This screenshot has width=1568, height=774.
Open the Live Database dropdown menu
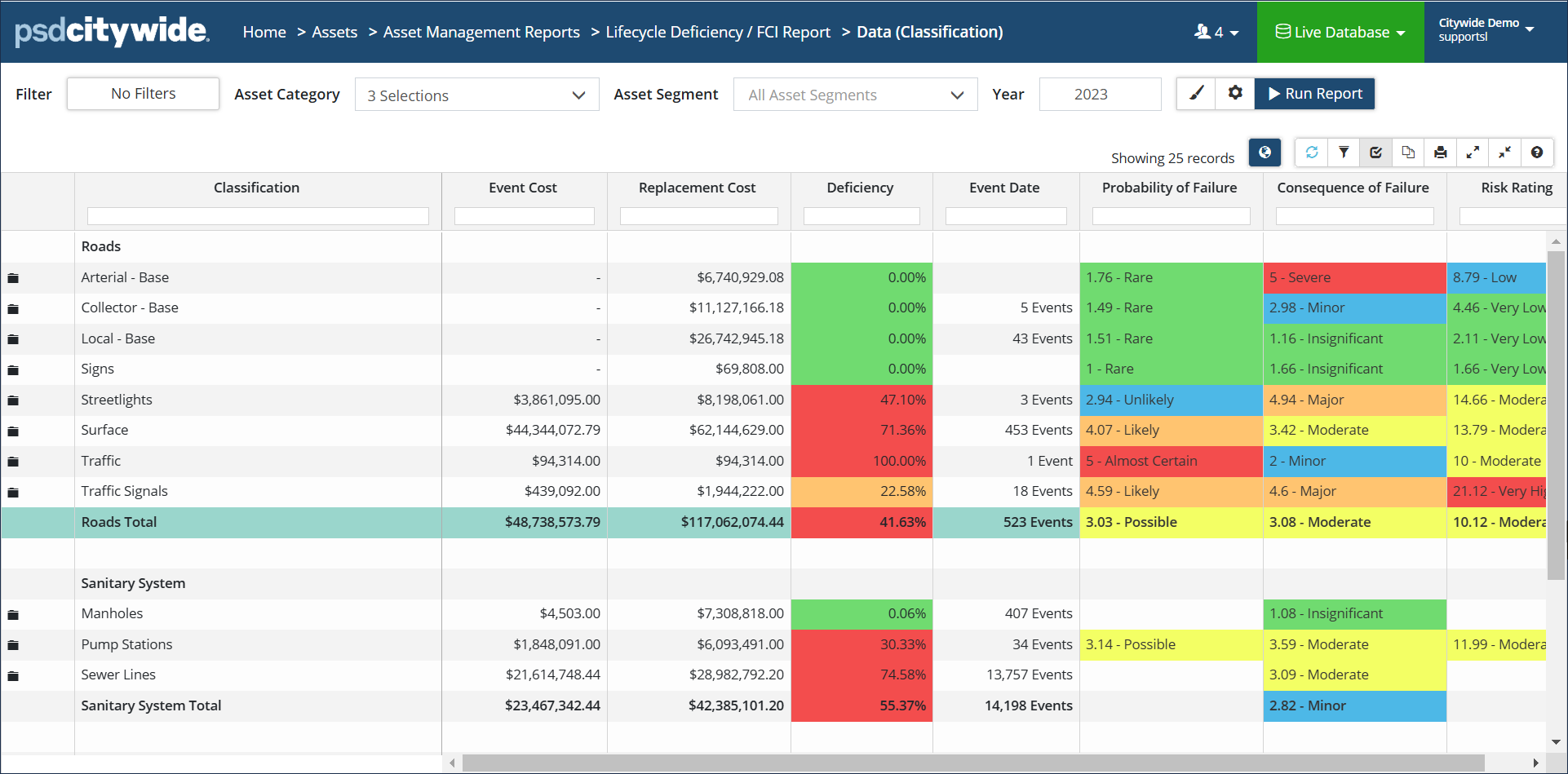coord(1340,33)
